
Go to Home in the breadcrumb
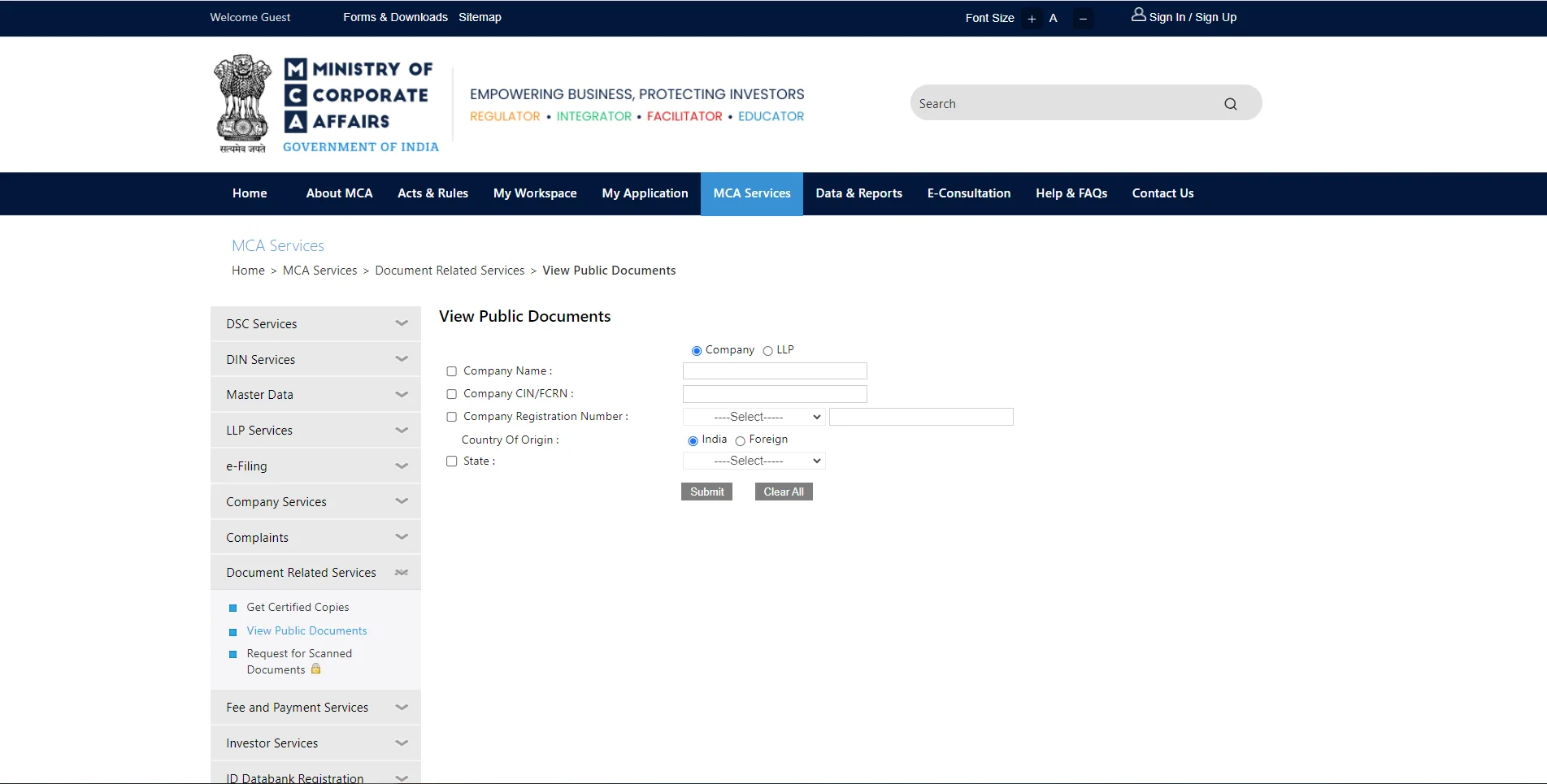pos(248,271)
